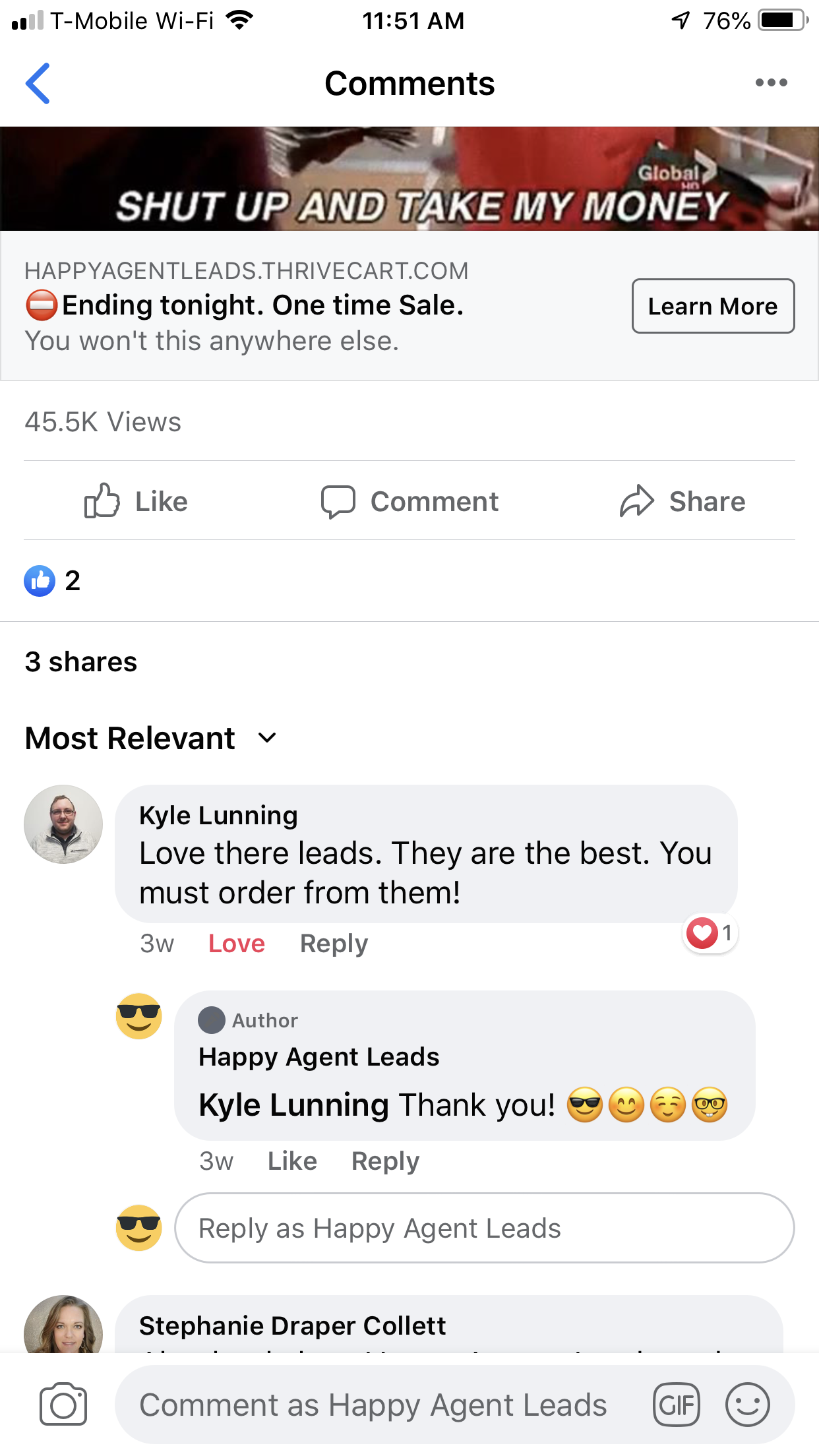The width and height of the screenshot is (819, 1456).
Task: Open the emoji smiley picker
Action: (747, 1405)
